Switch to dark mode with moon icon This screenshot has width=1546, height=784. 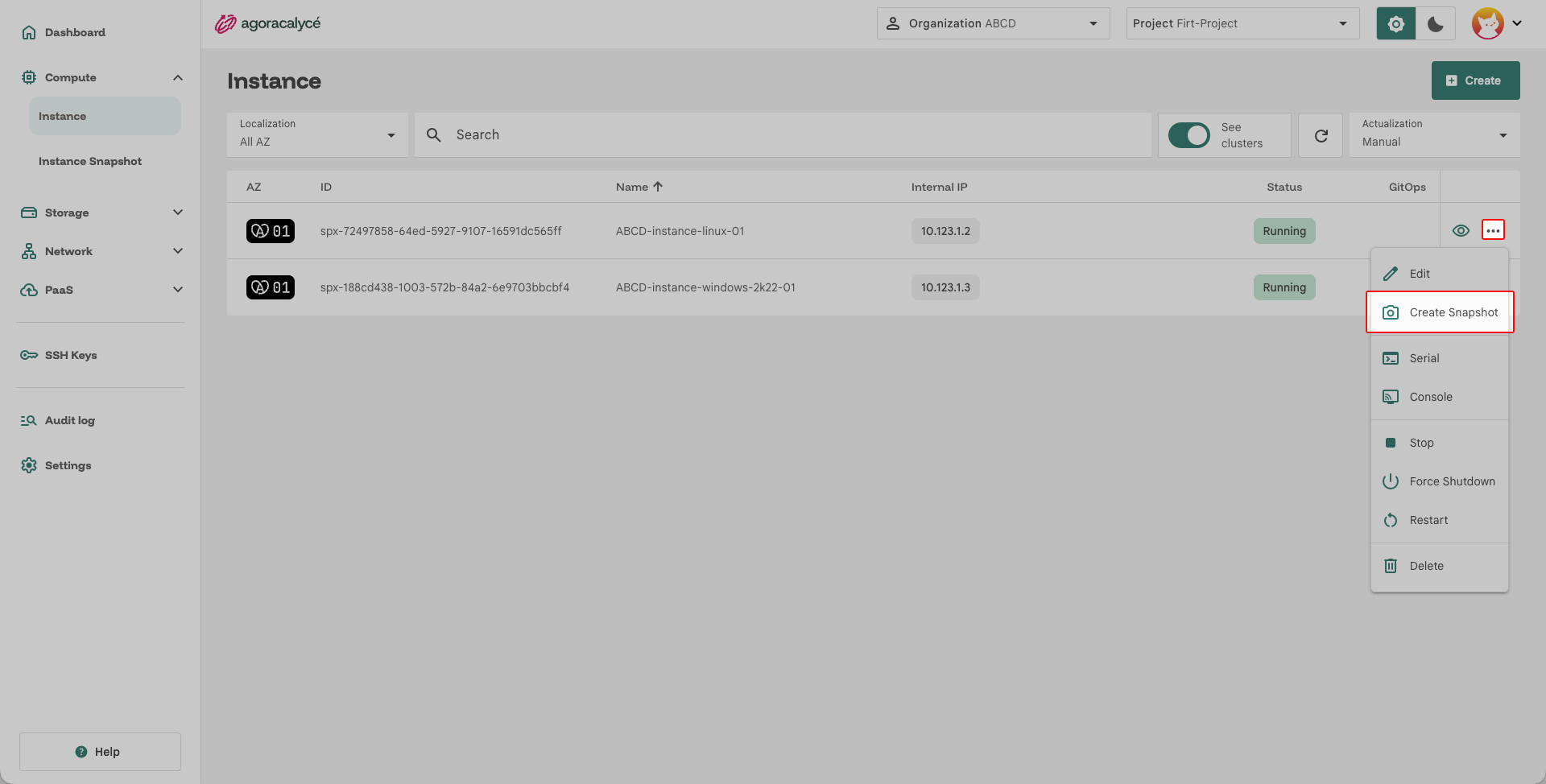coord(1435,23)
